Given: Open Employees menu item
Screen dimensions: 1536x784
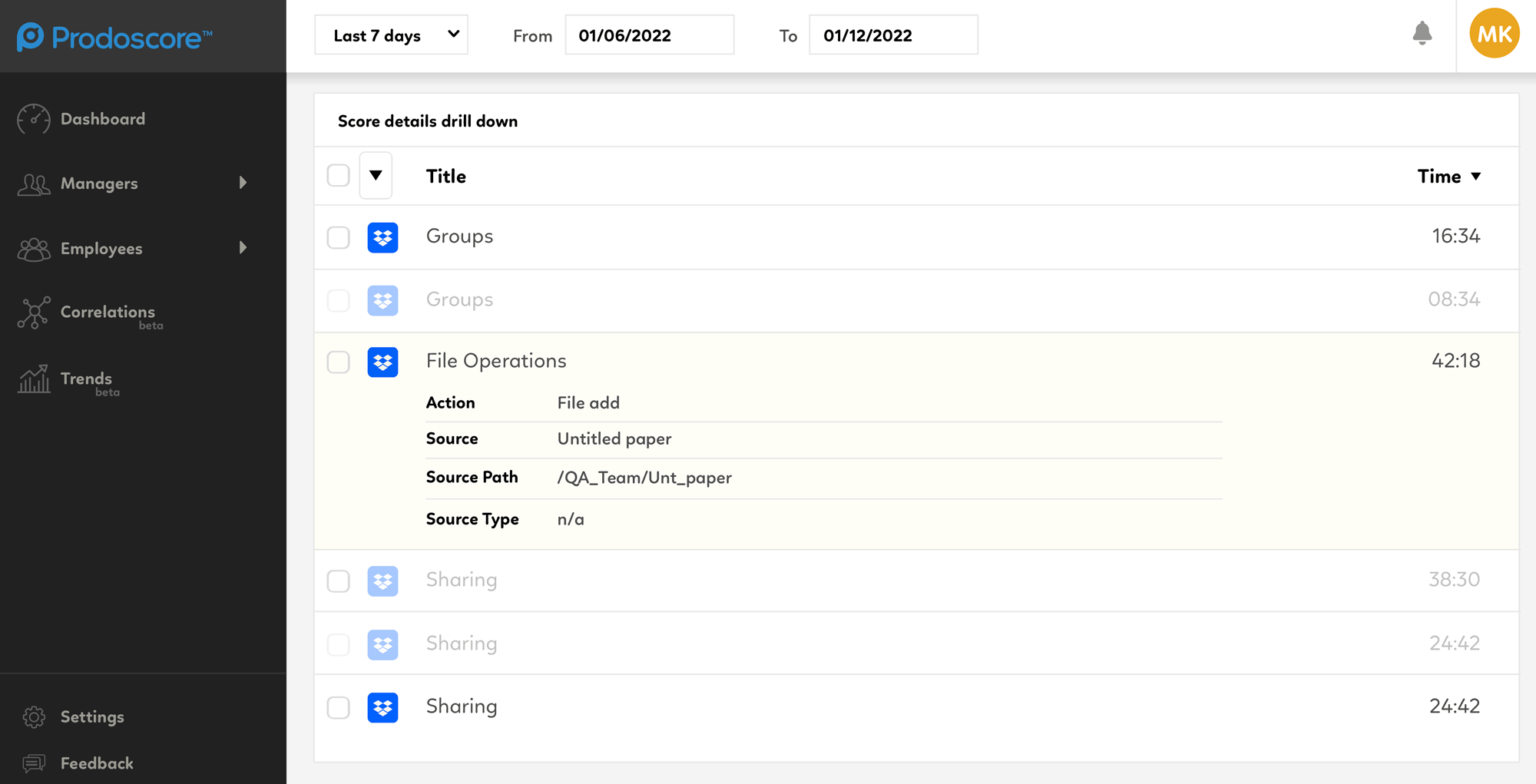Looking at the screenshot, I should (x=101, y=249).
